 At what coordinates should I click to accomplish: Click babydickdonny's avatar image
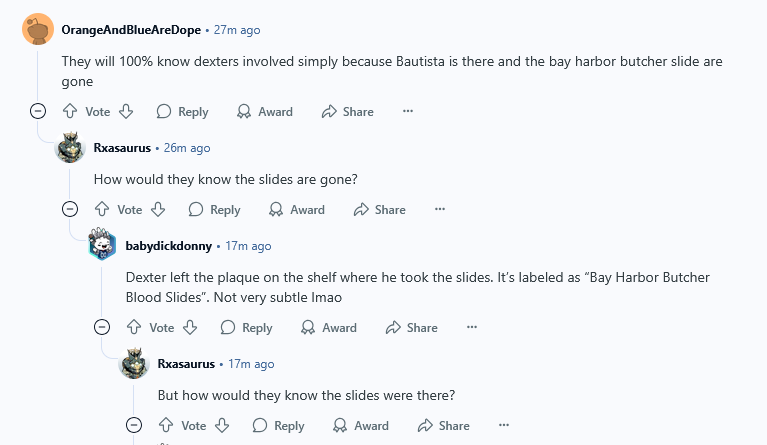(102, 246)
